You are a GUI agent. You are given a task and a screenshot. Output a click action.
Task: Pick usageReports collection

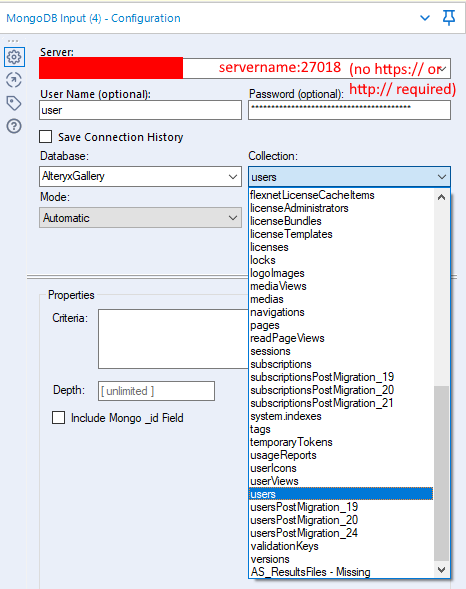(341, 455)
